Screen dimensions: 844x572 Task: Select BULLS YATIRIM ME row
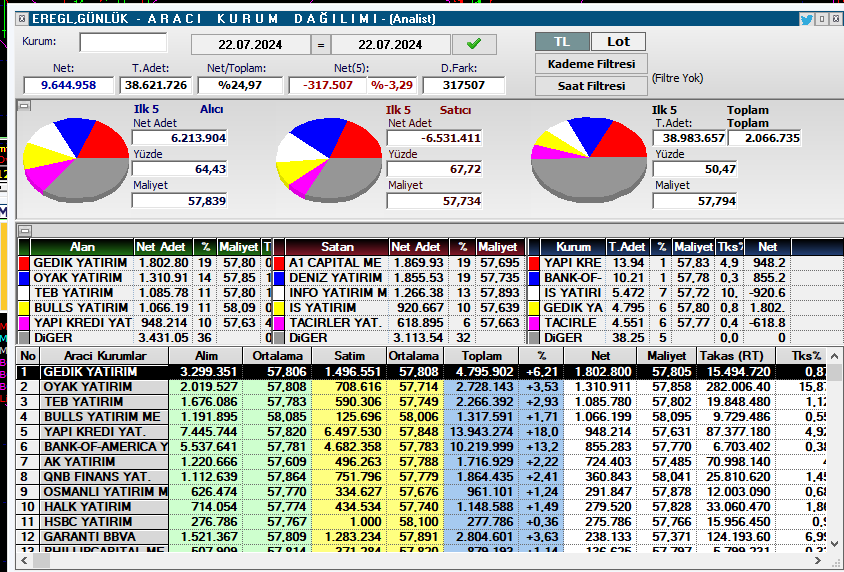point(421,417)
